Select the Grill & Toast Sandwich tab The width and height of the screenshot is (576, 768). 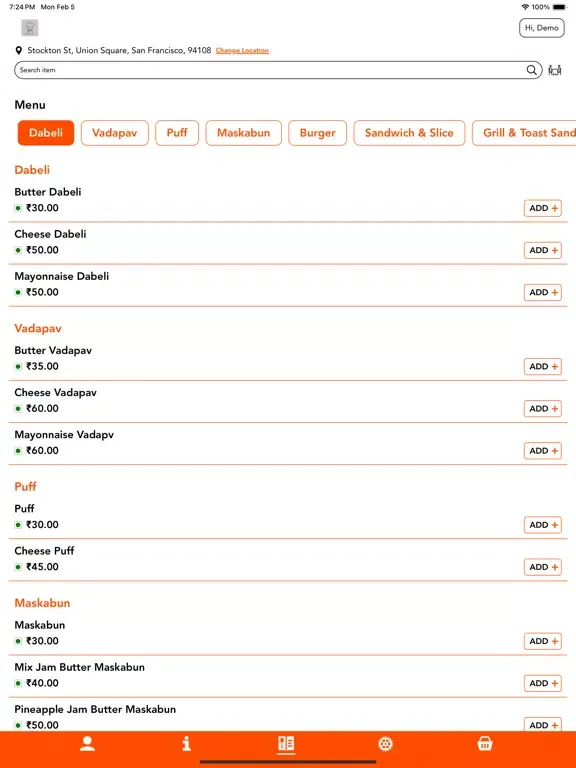coord(524,133)
